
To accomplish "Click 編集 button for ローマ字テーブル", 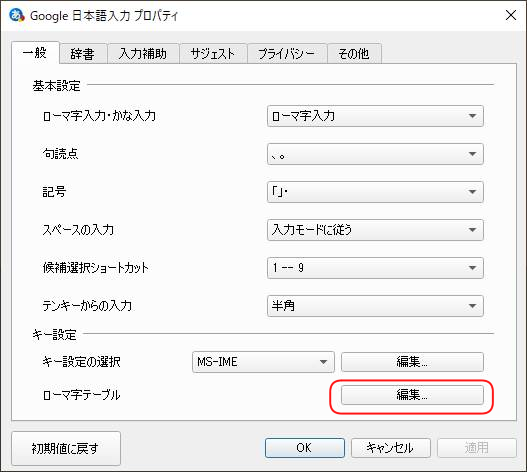I will click(412, 395).
